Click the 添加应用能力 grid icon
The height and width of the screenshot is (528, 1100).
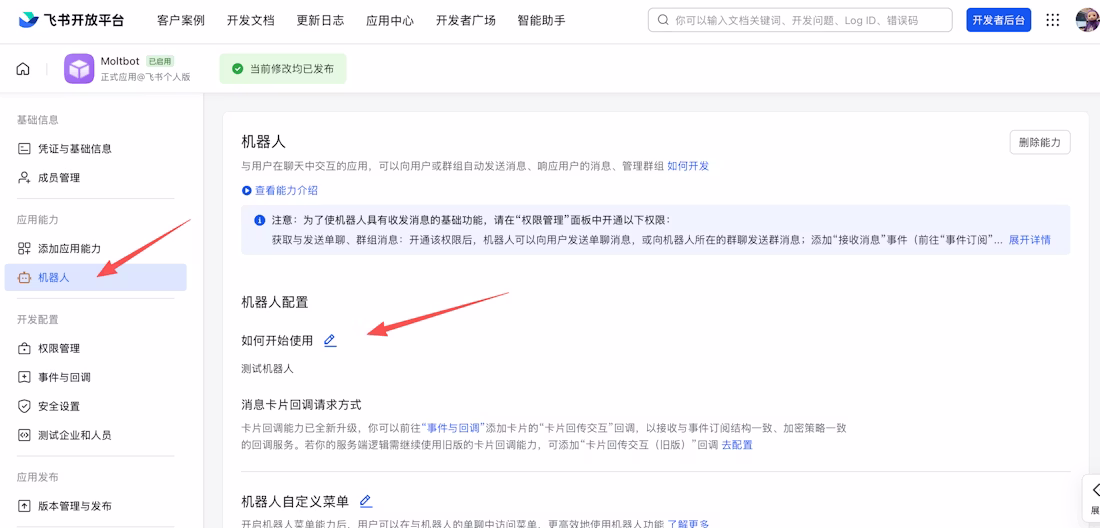[24, 248]
